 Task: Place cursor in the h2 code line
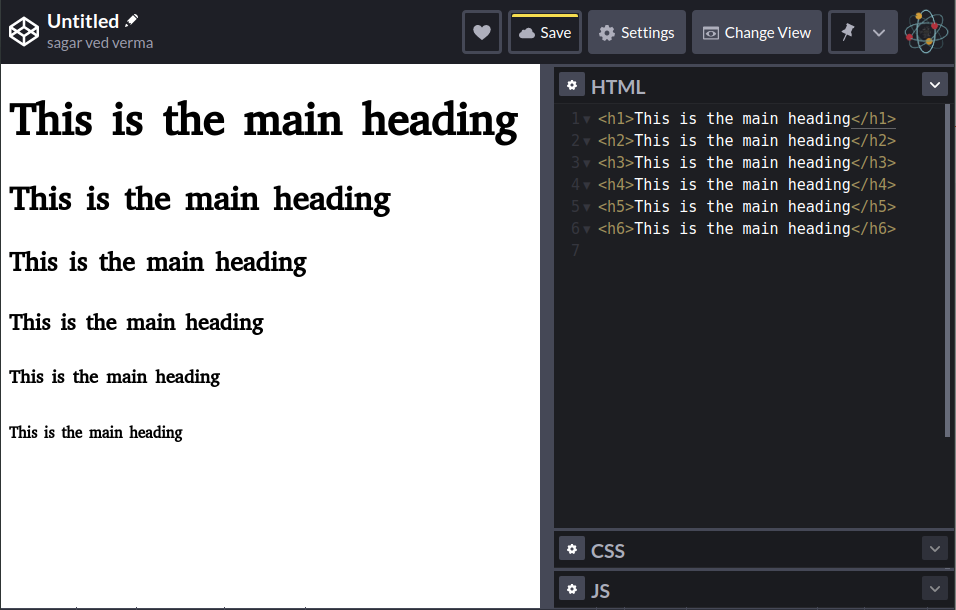(747, 140)
